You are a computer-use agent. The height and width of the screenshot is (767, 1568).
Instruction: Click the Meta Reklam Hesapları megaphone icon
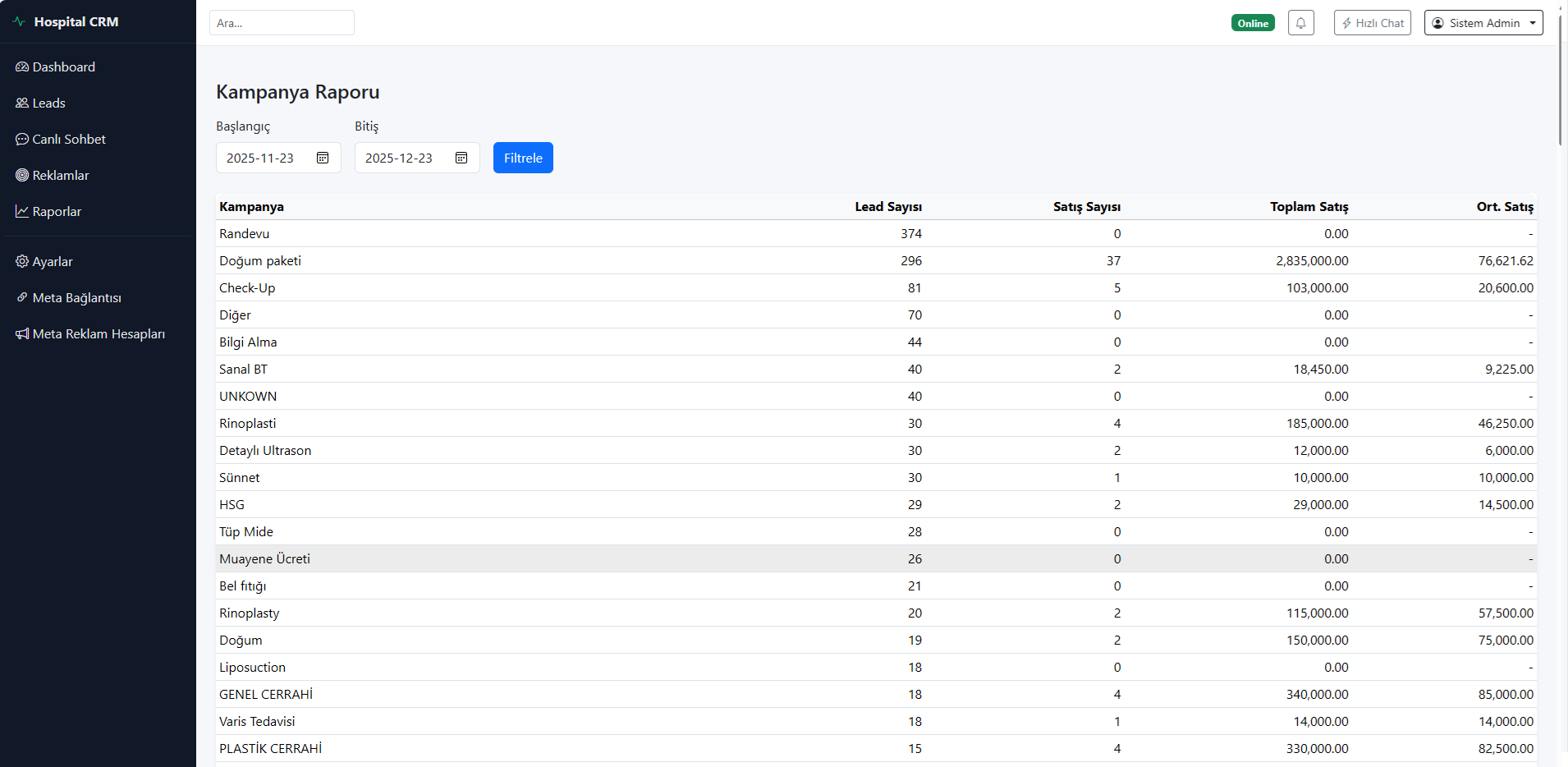pyautogui.click(x=22, y=334)
